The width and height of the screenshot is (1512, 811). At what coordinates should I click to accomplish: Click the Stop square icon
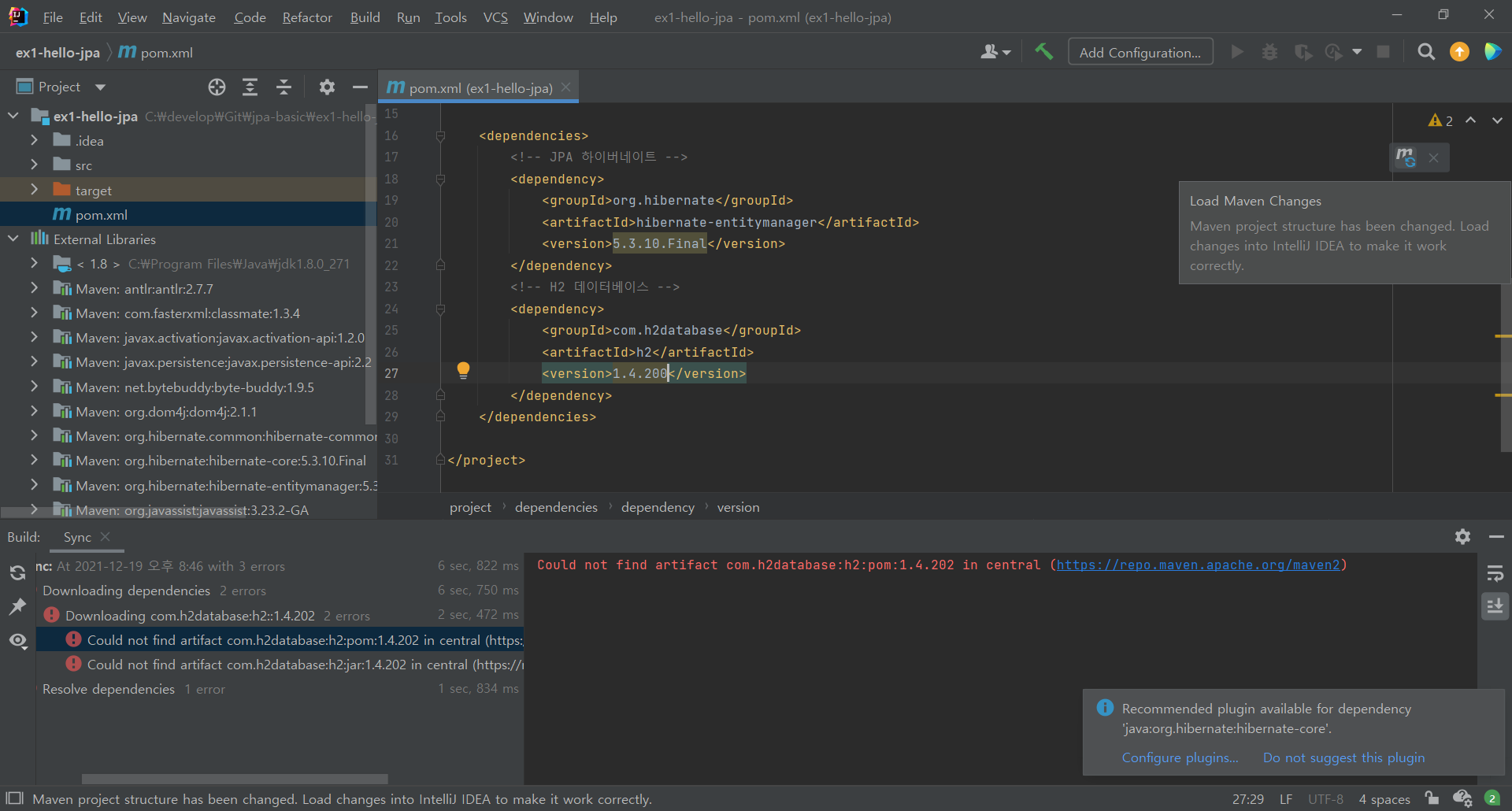click(1383, 52)
